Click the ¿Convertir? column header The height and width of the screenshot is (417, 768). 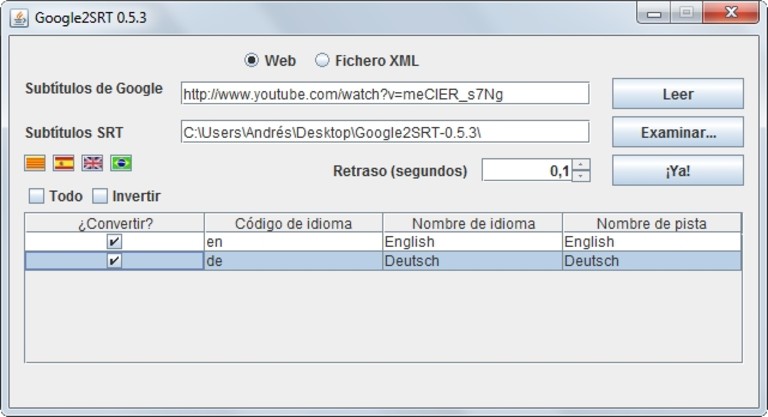coord(115,223)
